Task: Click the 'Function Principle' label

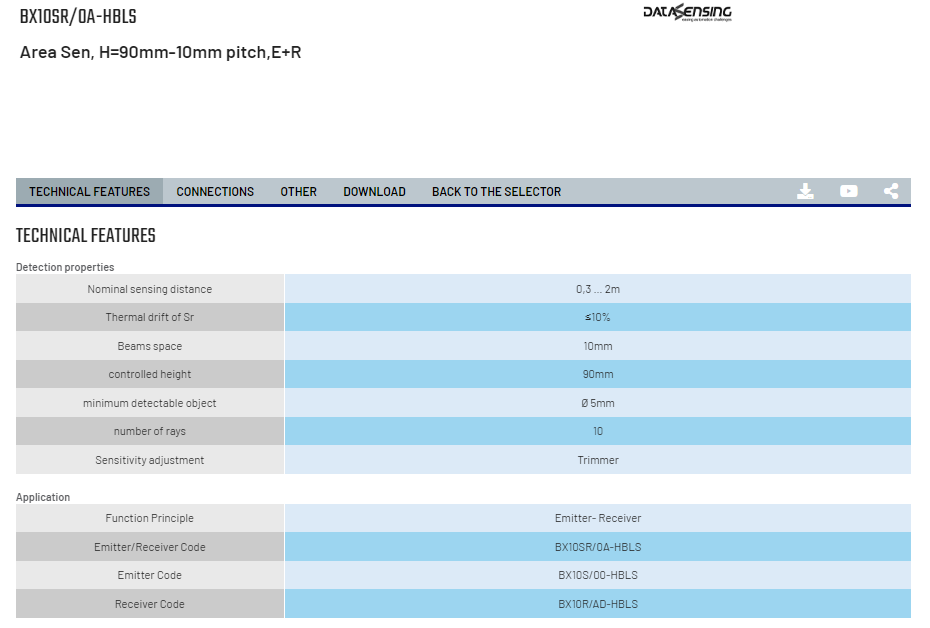Action: [x=150, y=518]
